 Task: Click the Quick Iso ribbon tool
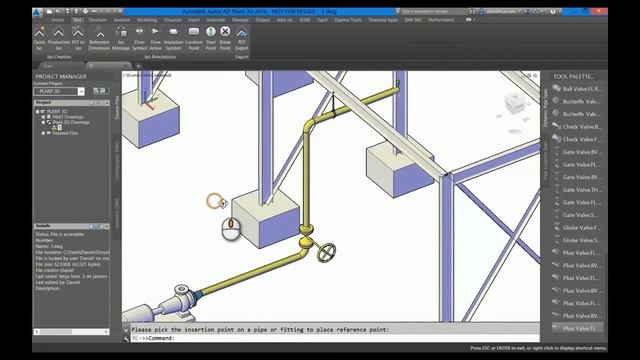point(40,38)
